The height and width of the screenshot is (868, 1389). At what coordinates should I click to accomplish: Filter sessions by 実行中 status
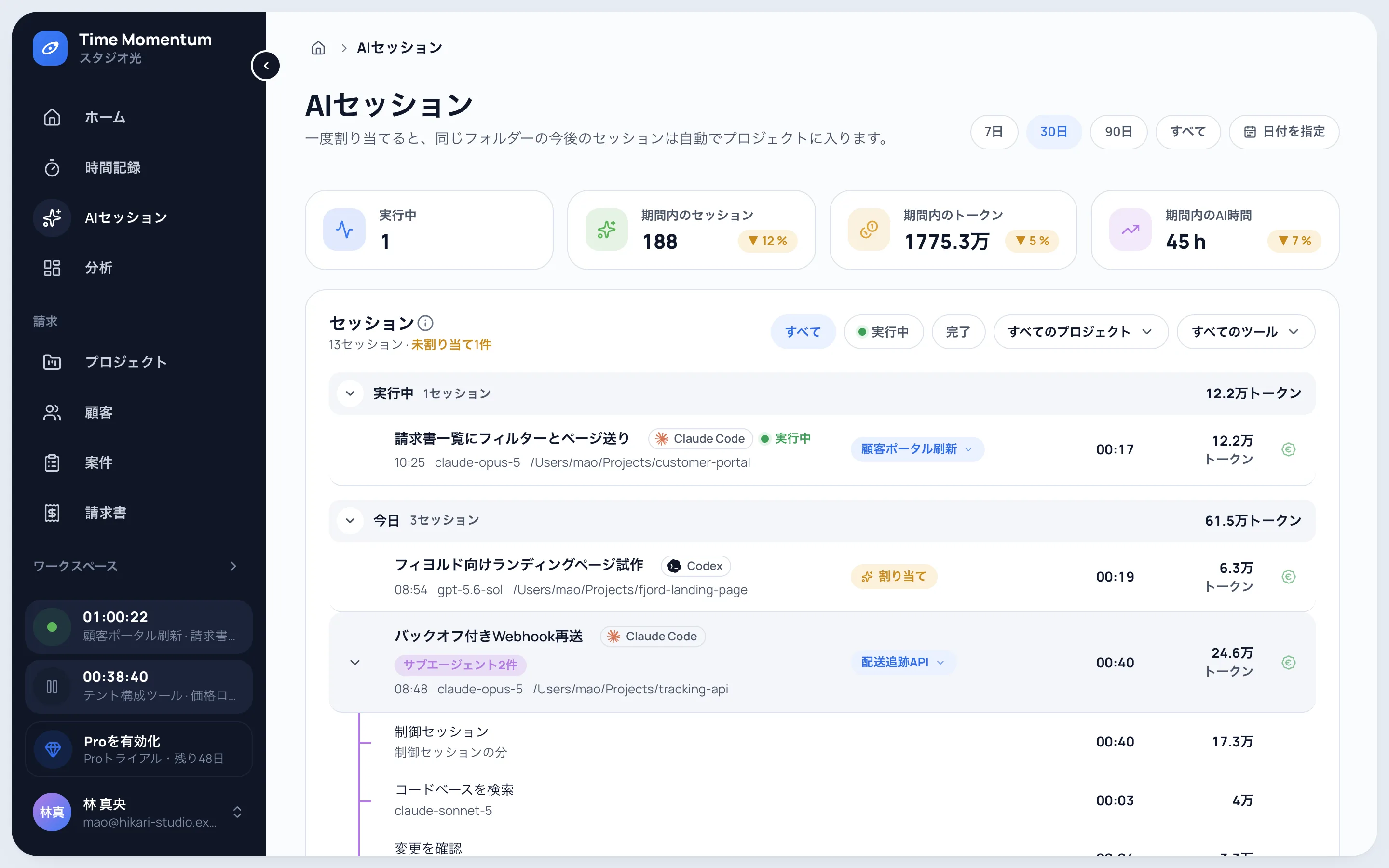click(884, 332)
